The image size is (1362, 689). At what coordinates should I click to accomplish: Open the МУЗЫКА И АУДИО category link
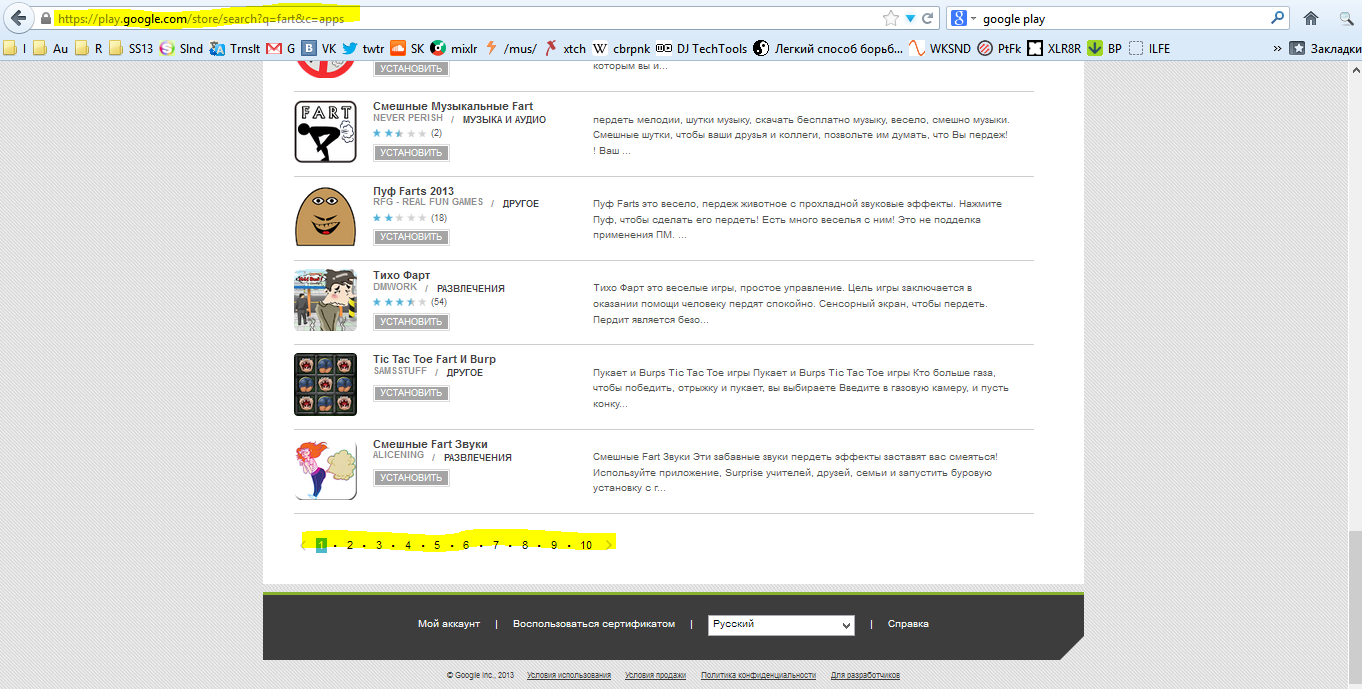pos(504,120)
